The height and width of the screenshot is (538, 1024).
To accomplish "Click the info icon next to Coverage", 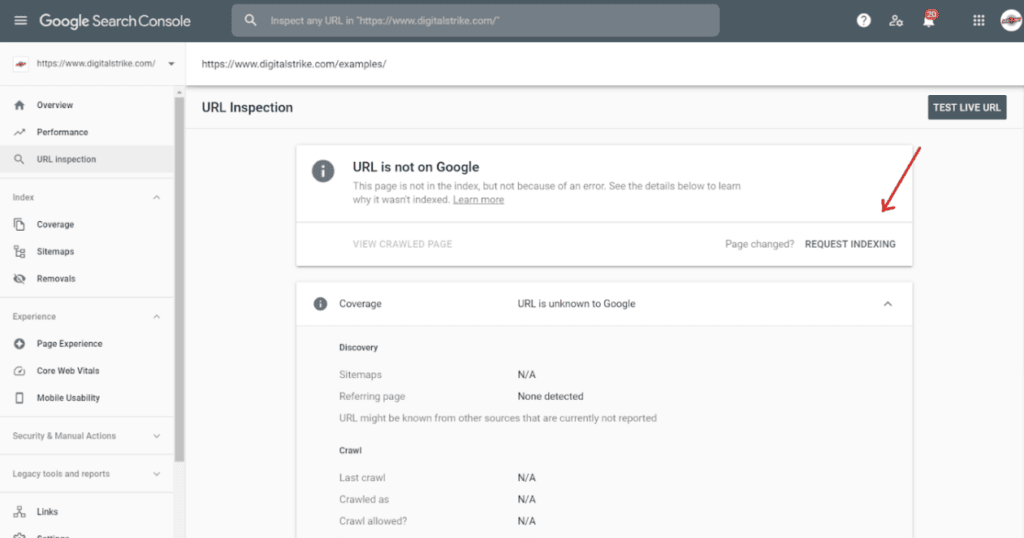I will pyautogui.click(x=320, y=304).
